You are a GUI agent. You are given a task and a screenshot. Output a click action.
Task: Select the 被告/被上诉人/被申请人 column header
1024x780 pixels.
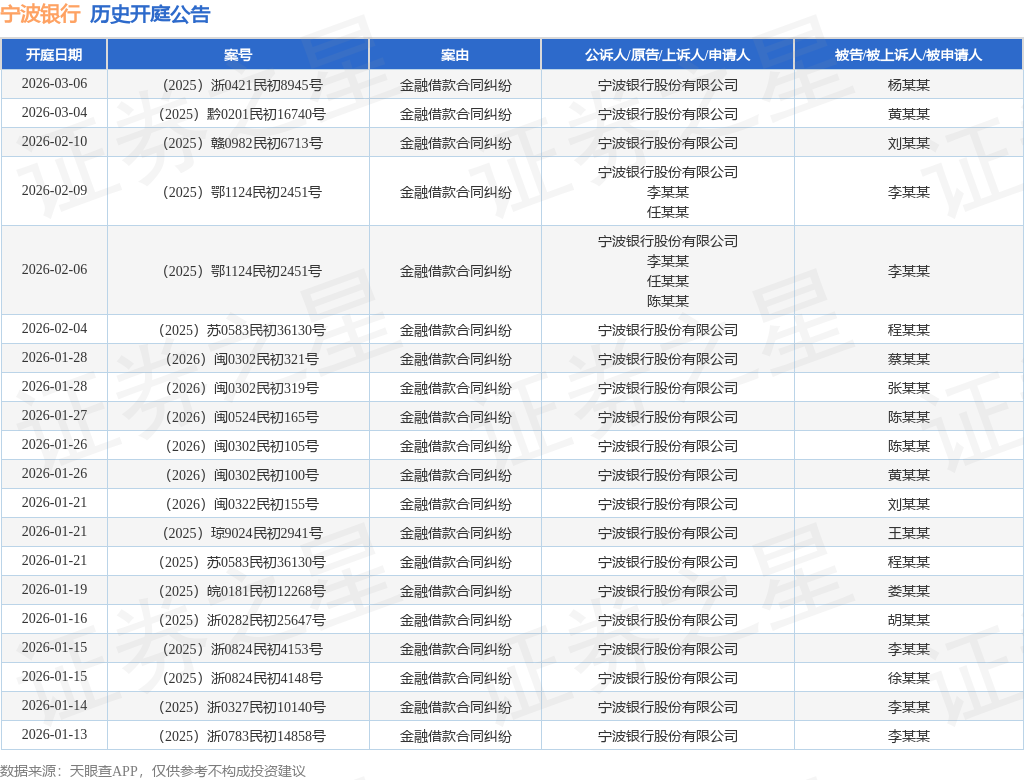point(908,55)
